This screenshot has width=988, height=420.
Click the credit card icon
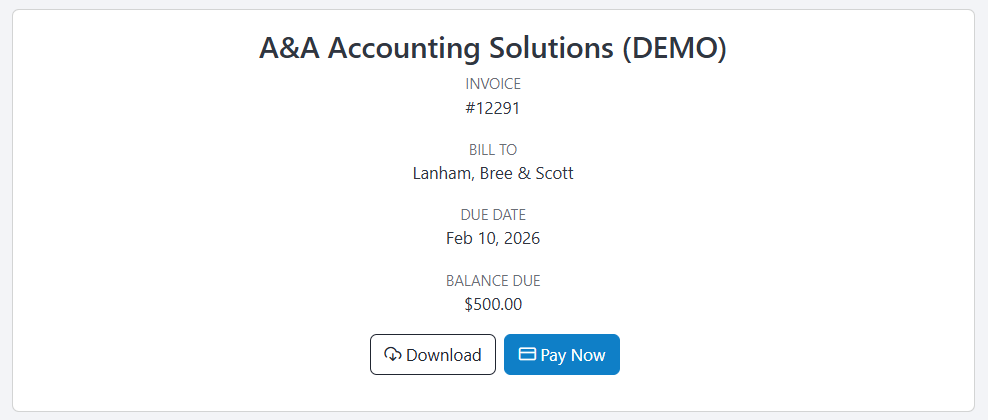527,354
